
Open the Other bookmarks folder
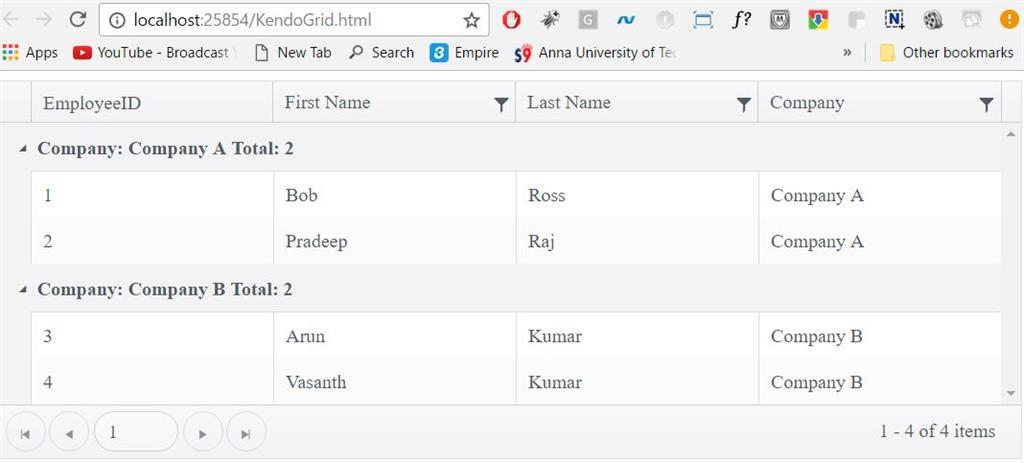(946, 52)
